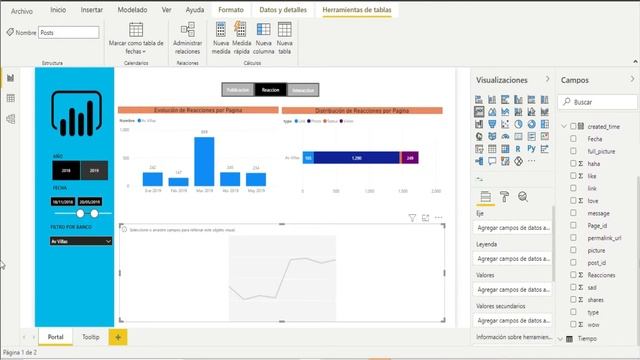Open Marcar como tabla de fechas dropdown

[136, 39]
